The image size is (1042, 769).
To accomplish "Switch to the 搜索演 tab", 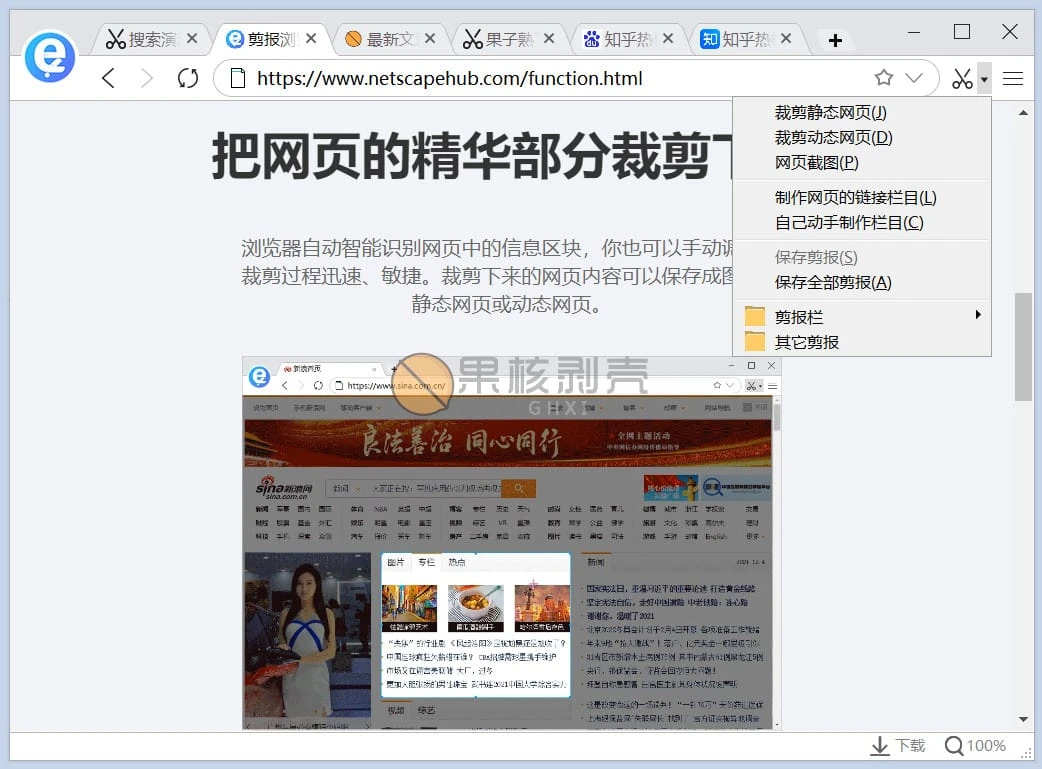I will 152,39.
